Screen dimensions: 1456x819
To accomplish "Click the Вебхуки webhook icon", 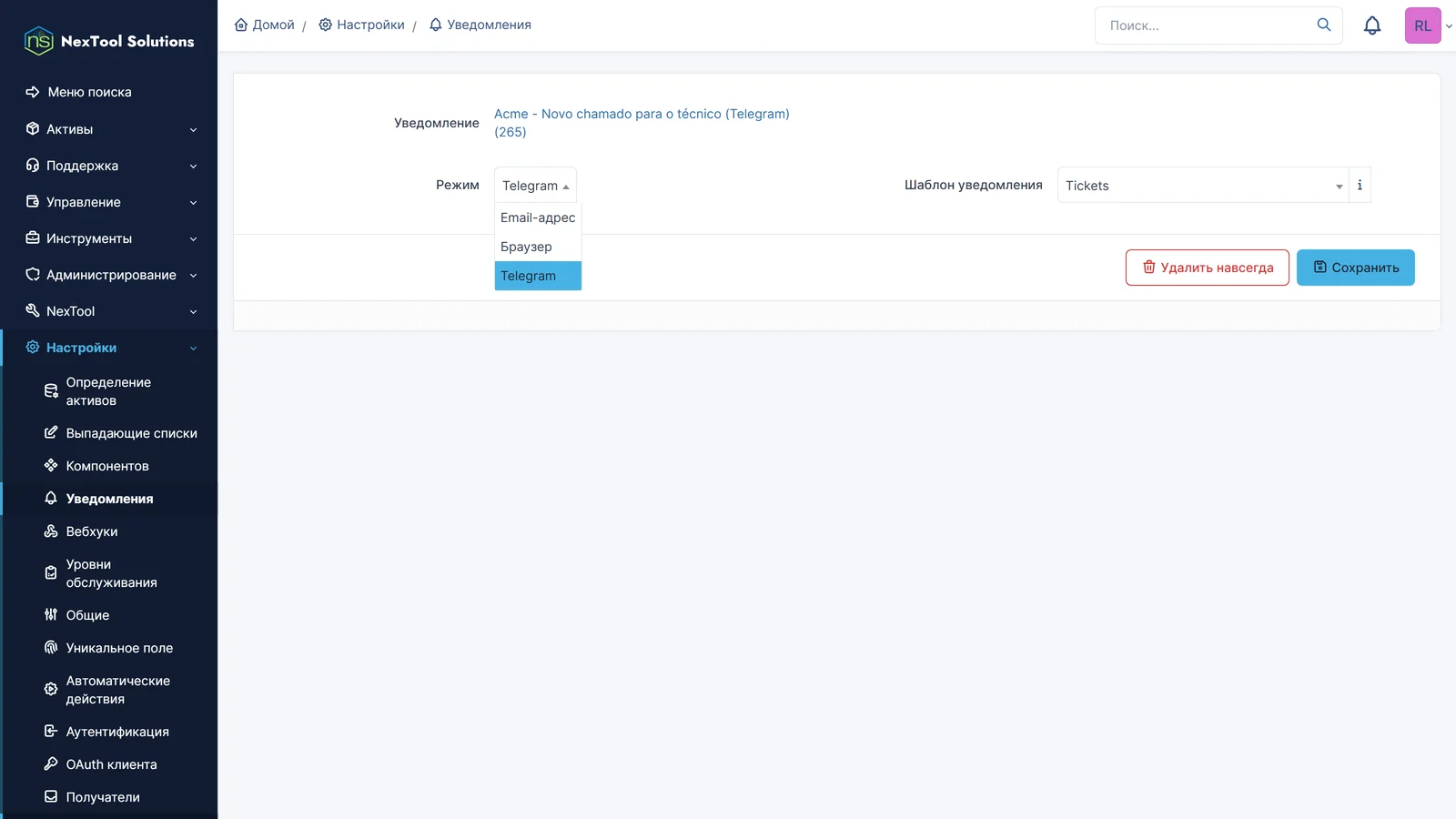I will tap(51, 531).
